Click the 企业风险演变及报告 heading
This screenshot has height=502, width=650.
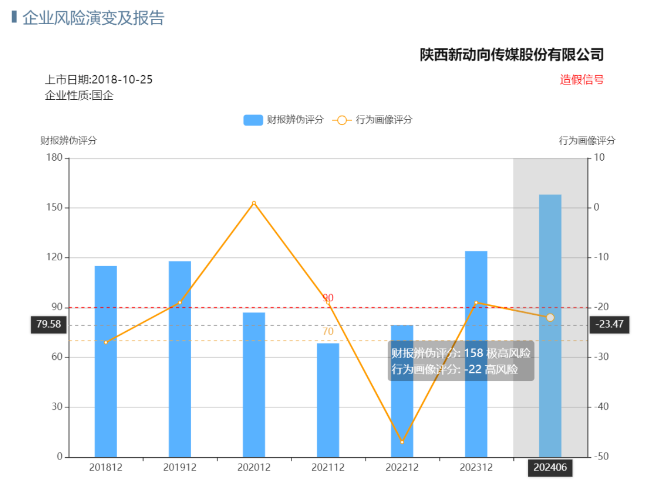tap(93, 18)
